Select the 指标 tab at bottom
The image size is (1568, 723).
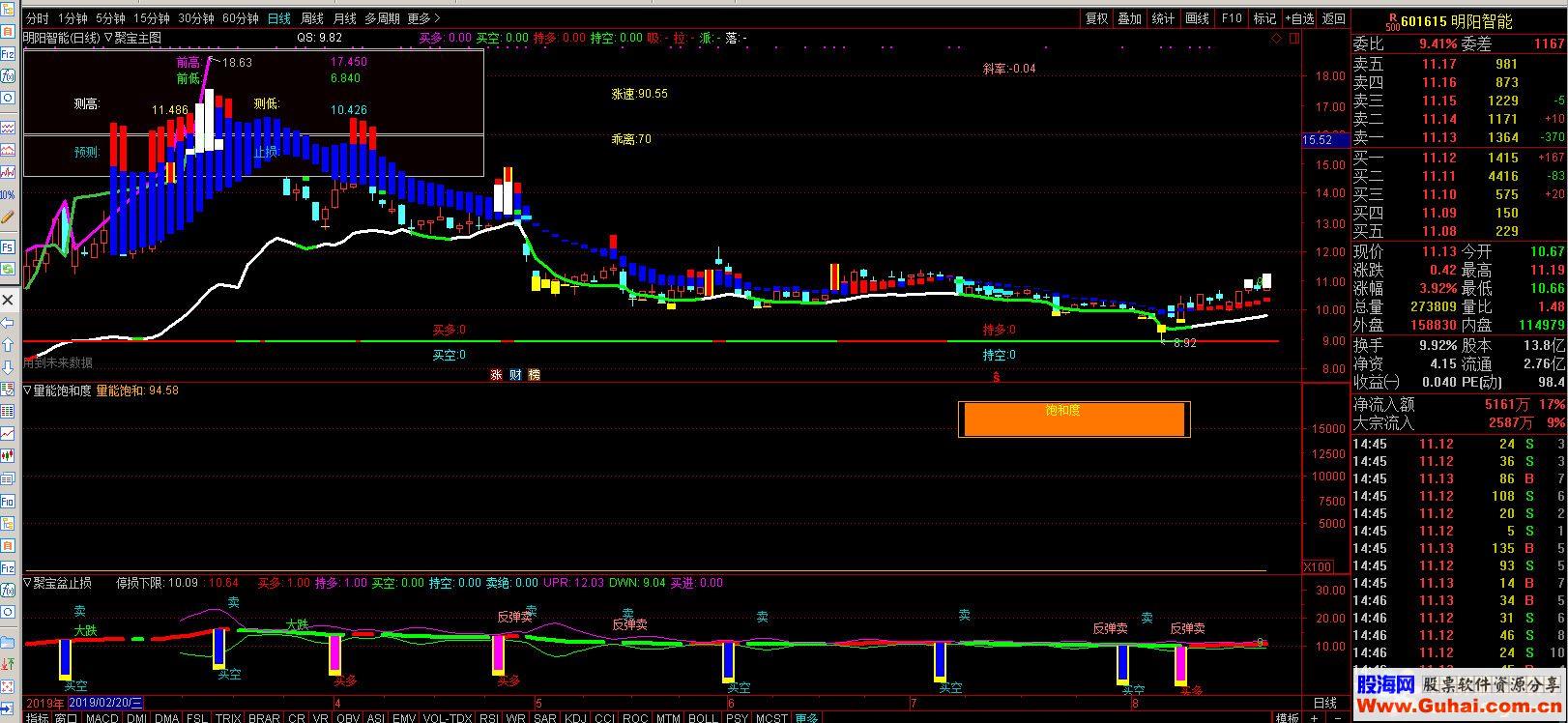coord(37,717)
